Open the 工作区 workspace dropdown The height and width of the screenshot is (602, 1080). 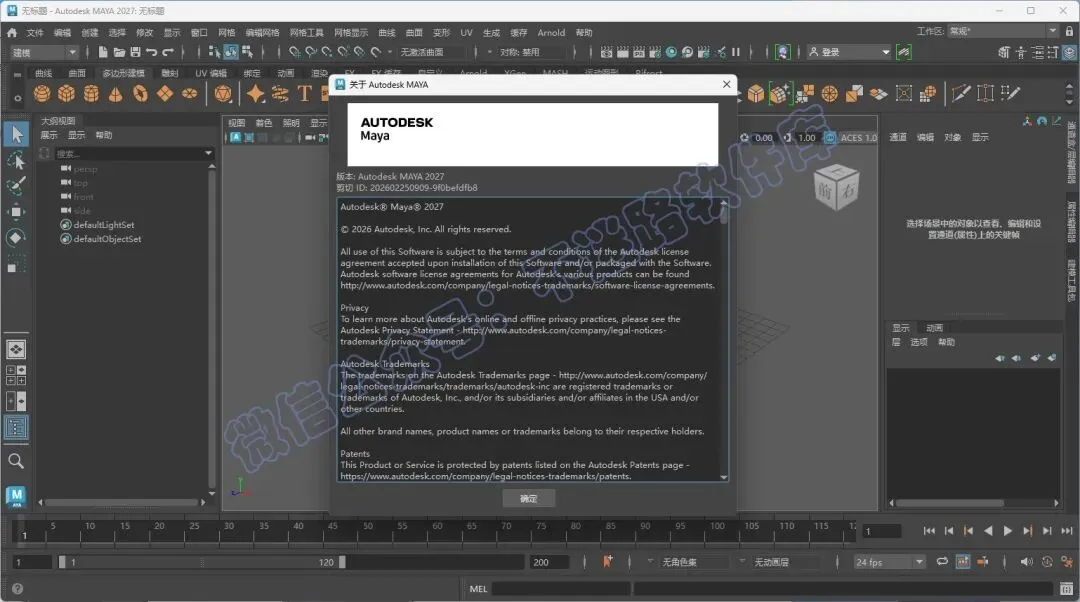point(1003,31)
